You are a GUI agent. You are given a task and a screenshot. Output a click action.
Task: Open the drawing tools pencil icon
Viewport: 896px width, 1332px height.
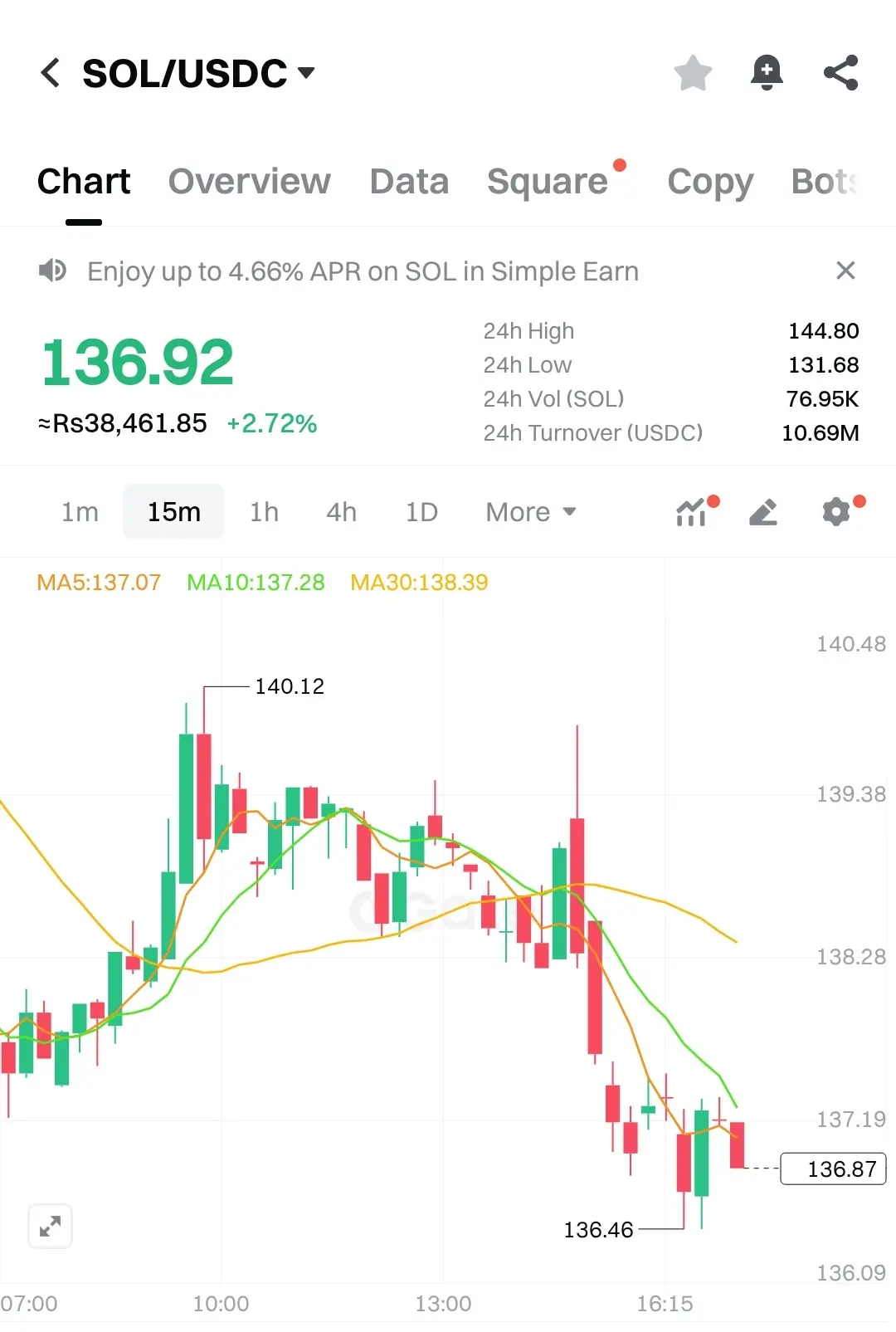(x=763, y=512)
